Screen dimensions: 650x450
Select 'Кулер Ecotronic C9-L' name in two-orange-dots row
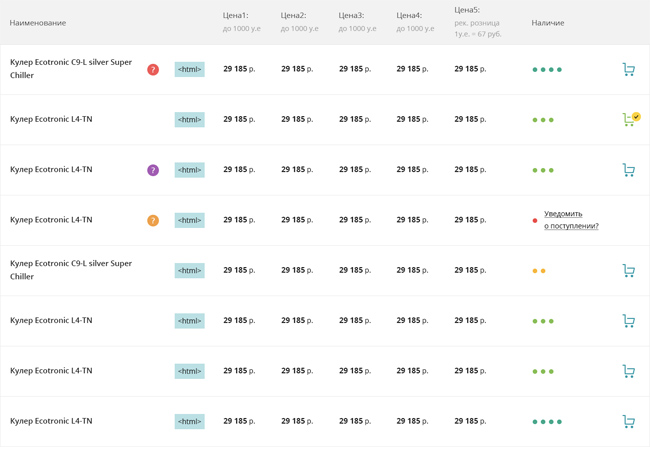tap(71, 270)
